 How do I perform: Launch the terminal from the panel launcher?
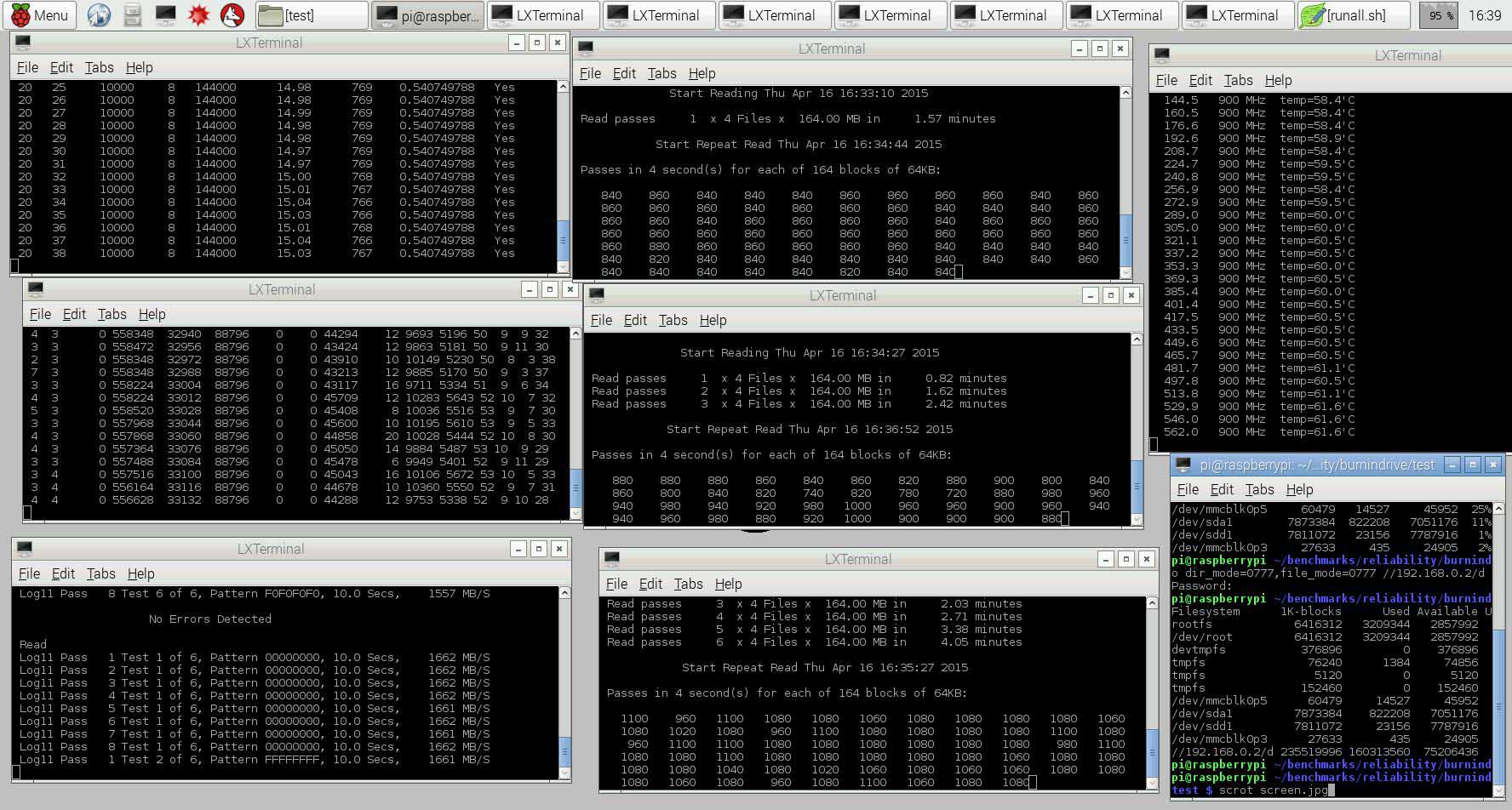165,15
